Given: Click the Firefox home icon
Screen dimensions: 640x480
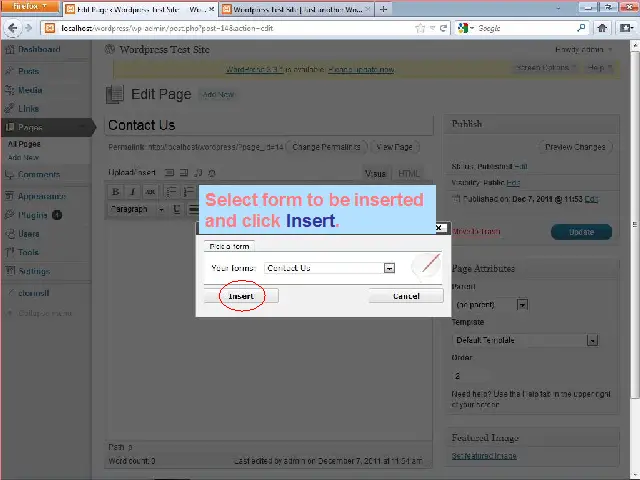Looking at the screenshot, I should click(x=603, y=28).
